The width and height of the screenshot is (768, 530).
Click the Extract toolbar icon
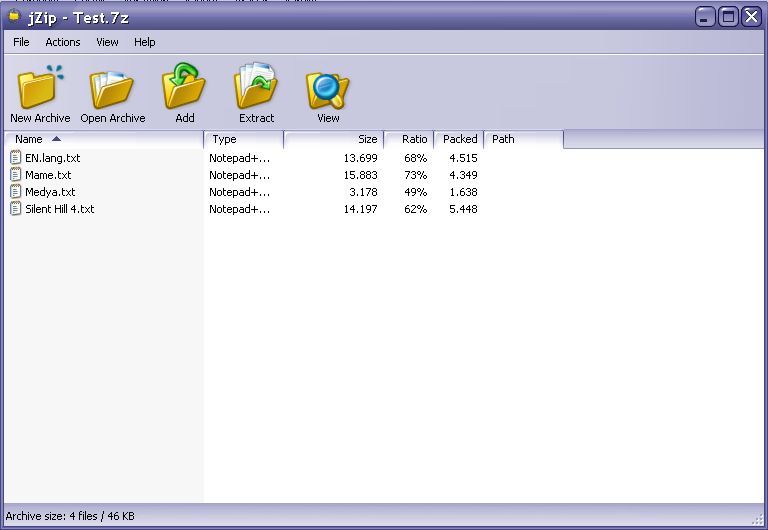[x=256, y=86]
